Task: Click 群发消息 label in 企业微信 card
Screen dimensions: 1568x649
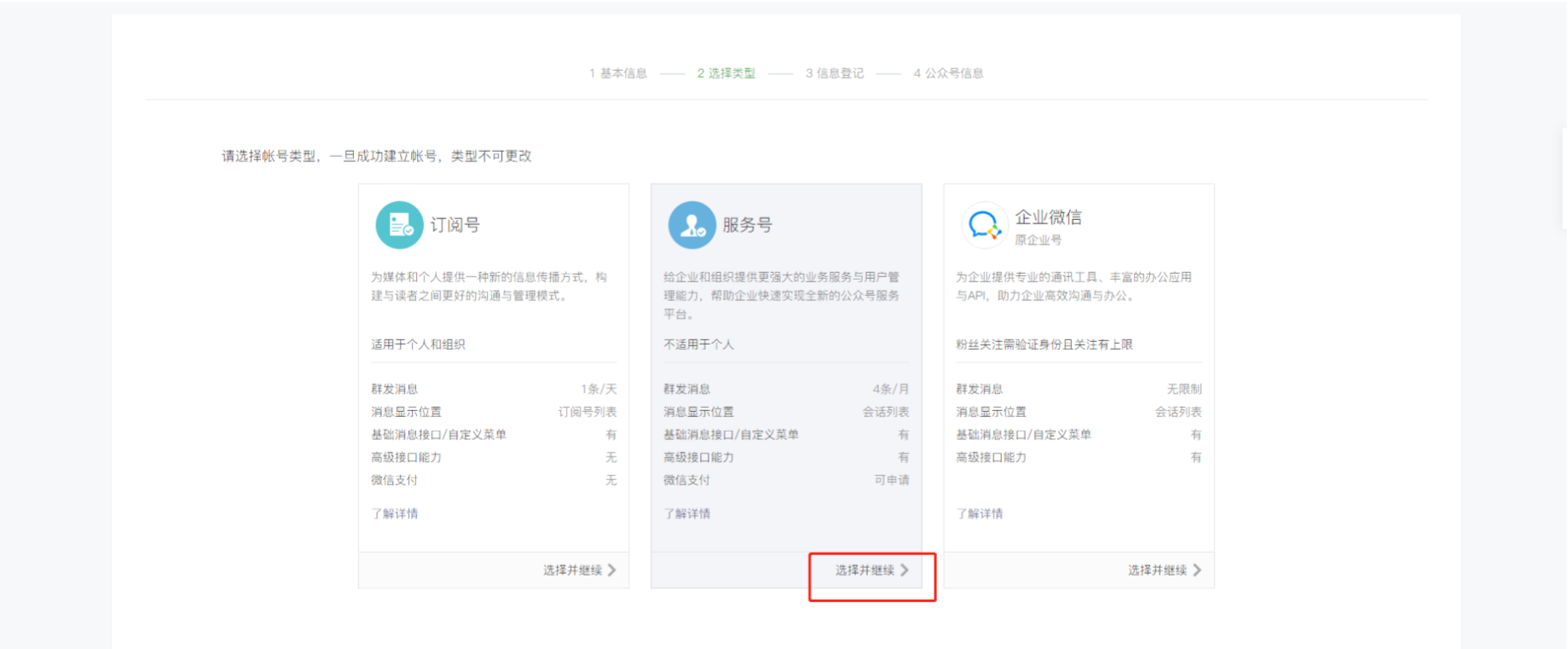Action: (x=980, y=389)
